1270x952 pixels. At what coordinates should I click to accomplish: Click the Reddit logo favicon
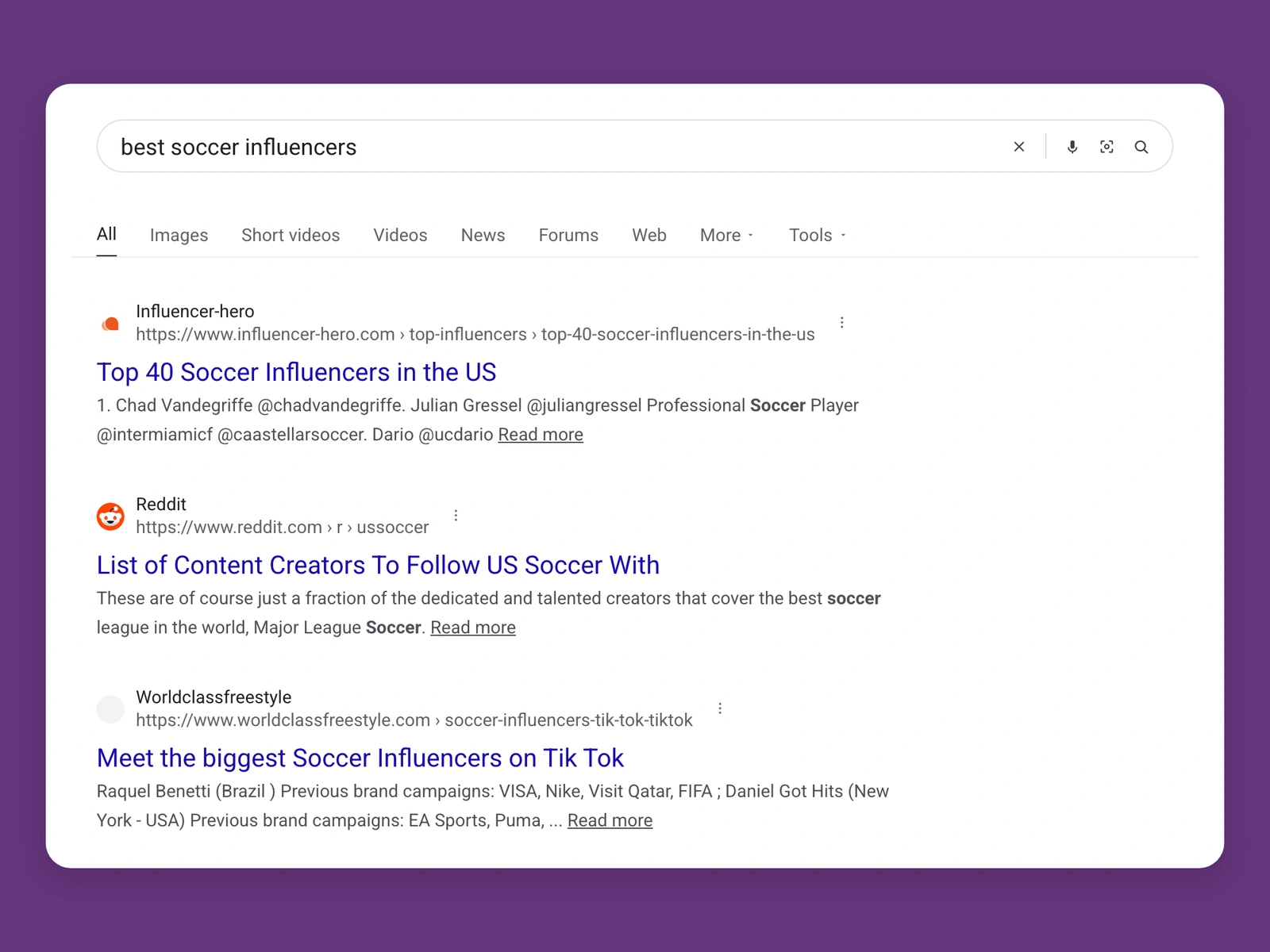(x=110, y=516)
